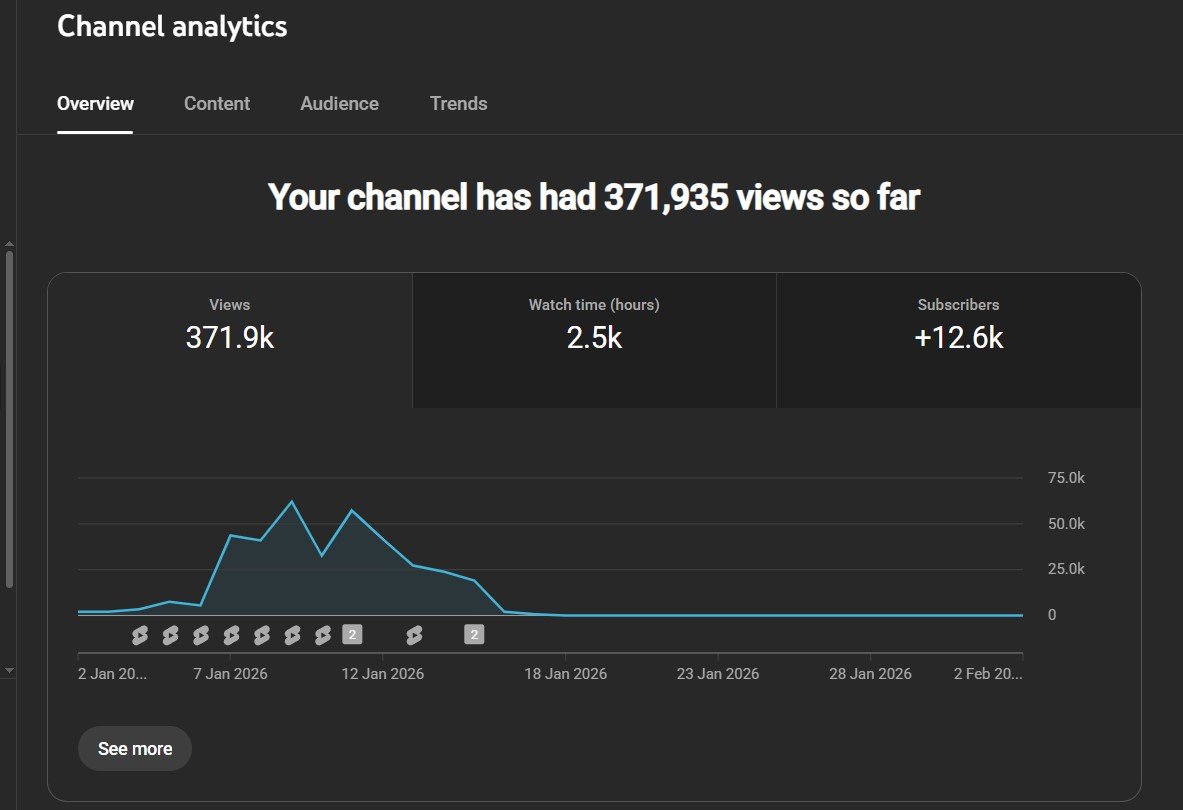This screenshot has width=1183, height=810.
Task: Click the third Shorts marker from the left
Action: pyautogui.click(x=201, y=635)
